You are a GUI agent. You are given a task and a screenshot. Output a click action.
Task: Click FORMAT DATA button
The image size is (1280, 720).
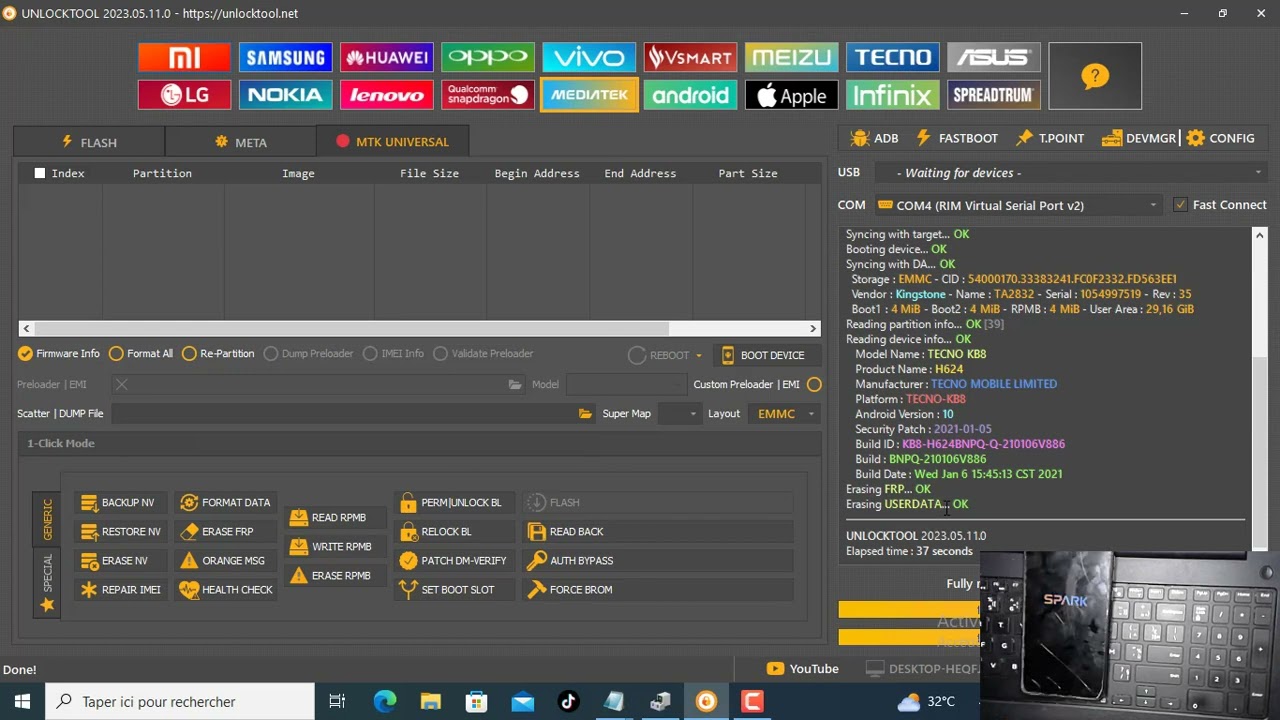click(x=225, y=503)
